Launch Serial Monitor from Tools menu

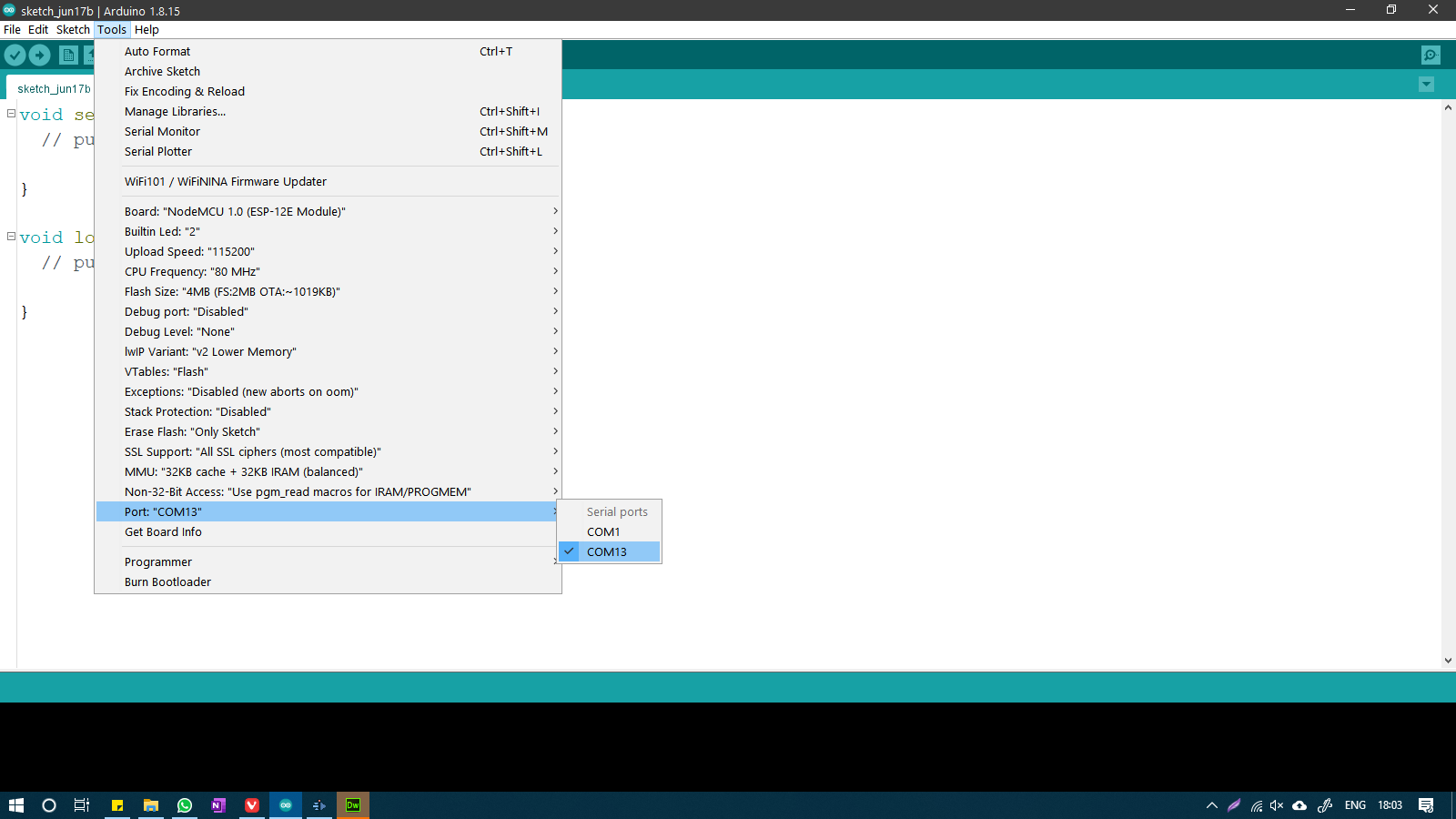click(329, 132)
